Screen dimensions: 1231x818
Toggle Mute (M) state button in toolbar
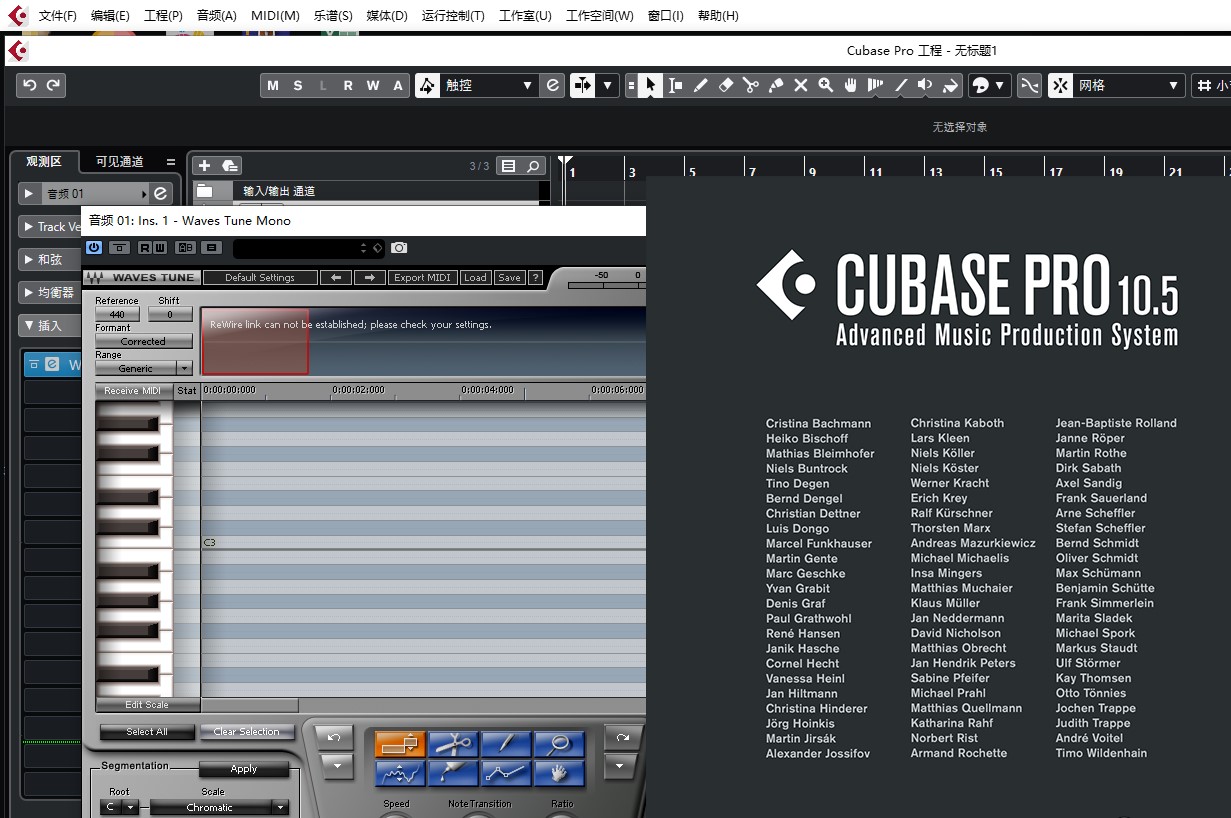pyautogui.click(x=273, y=86)
